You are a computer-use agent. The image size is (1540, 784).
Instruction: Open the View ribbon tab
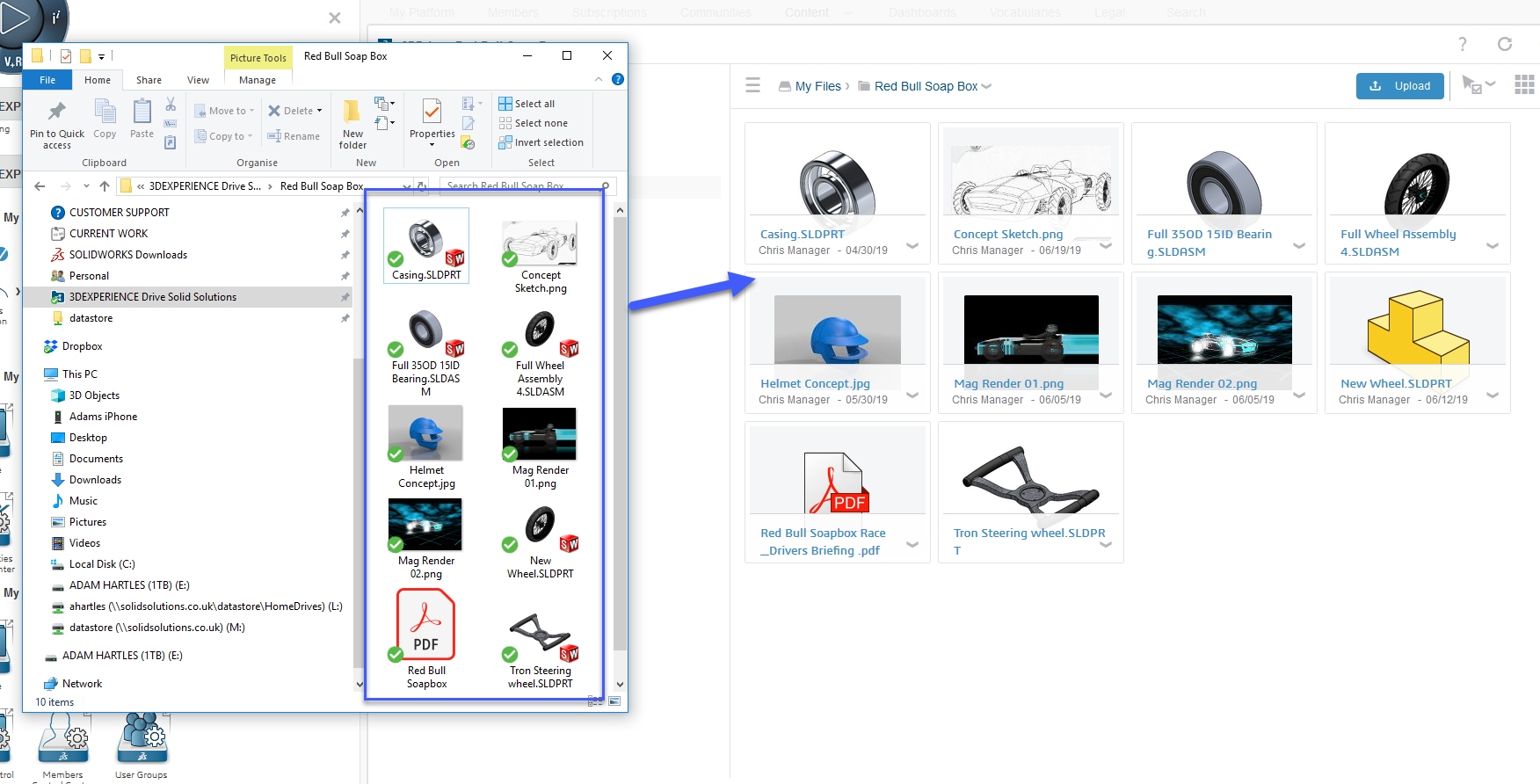198,80
